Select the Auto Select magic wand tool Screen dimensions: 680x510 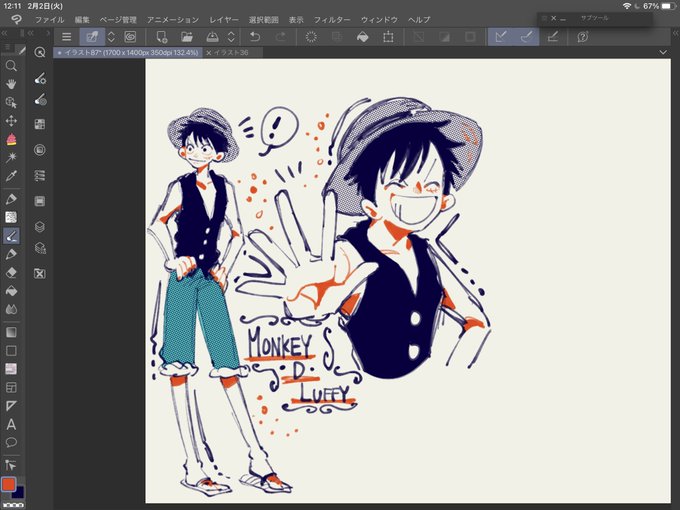11,157
